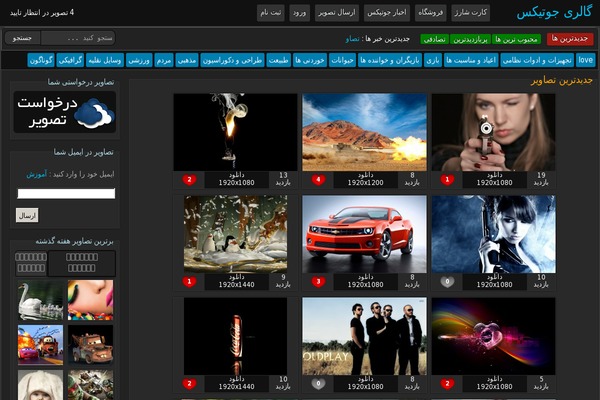Click the 'ورود' login button
Image resolution: width=600 pixels, height=400 pixels.
[x=300, y=13]
